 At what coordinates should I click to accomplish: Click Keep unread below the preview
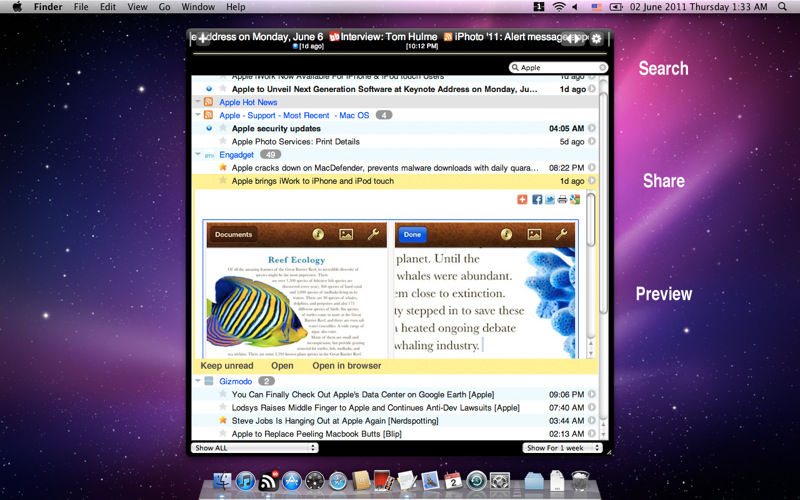[227, 365]
